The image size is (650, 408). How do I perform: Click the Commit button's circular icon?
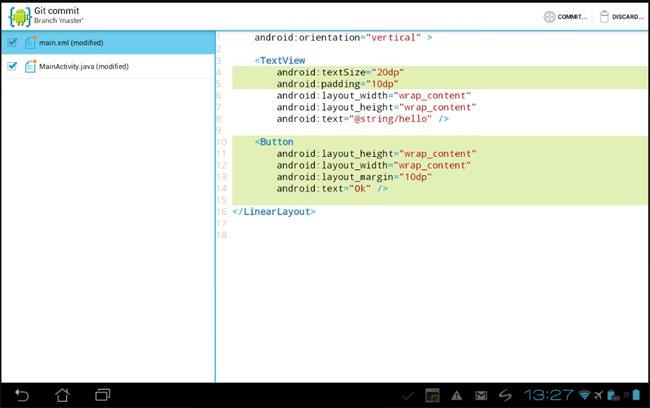(549, 17)
